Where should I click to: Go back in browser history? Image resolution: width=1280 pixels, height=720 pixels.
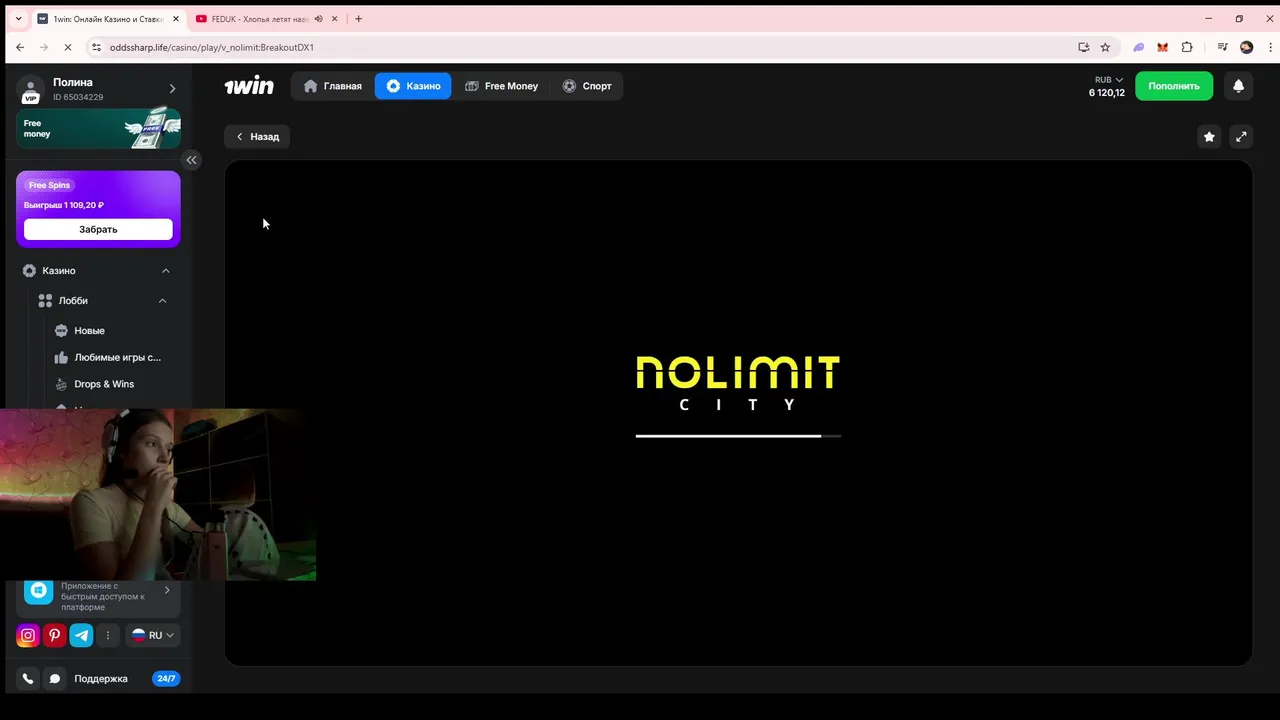coord(20,47)
